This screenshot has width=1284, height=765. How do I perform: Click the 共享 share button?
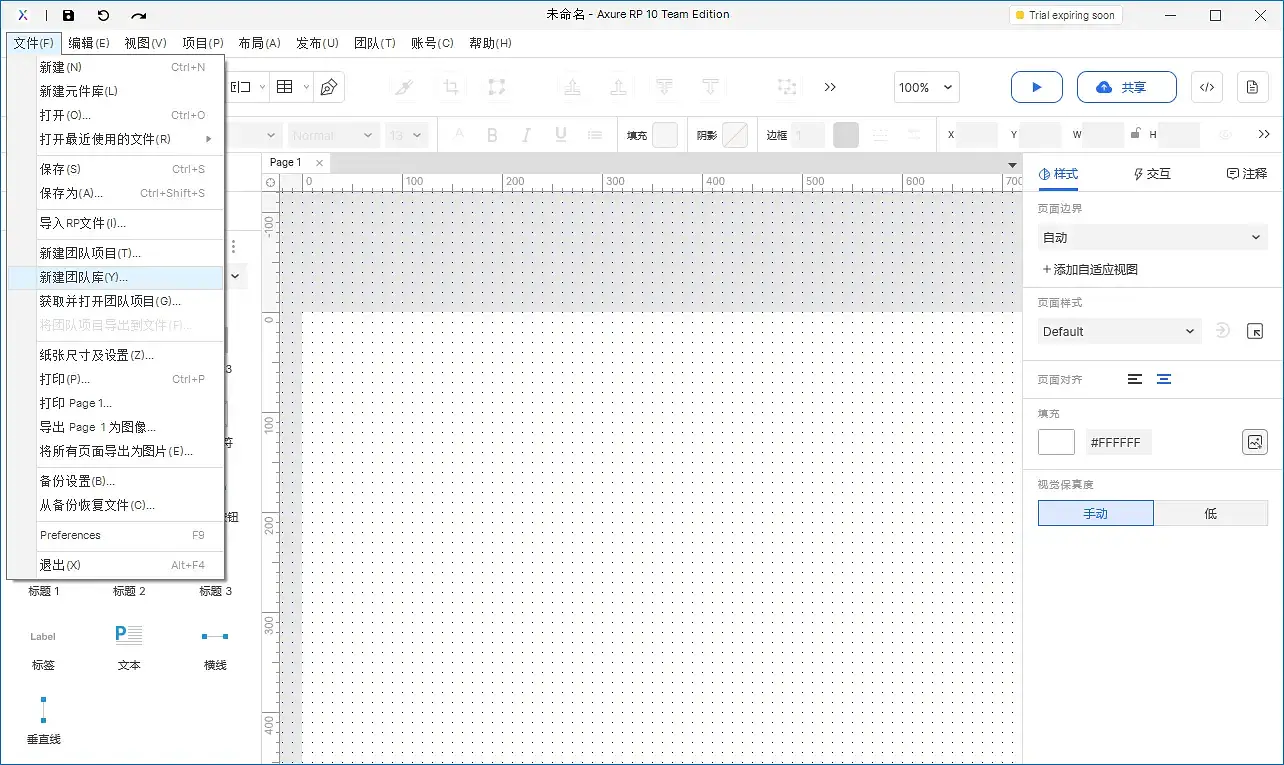pos(1126,87)
